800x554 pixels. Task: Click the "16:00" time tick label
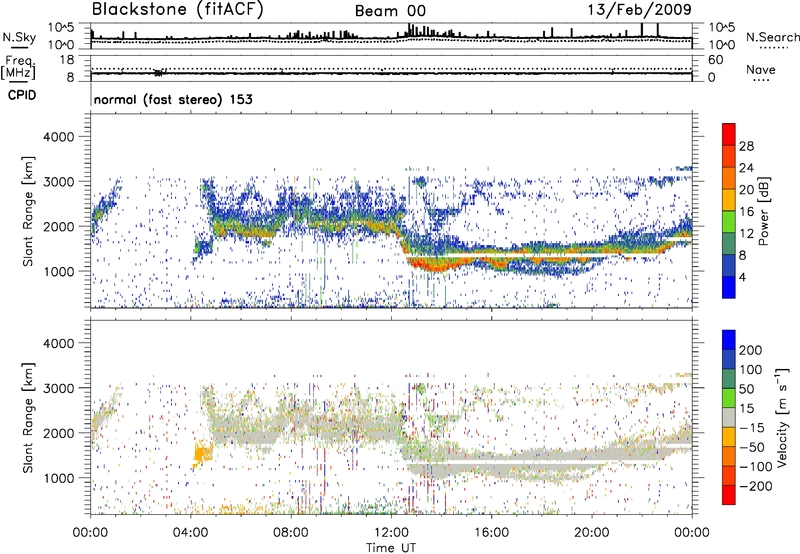pyautogui.click(x=491, y=533)
